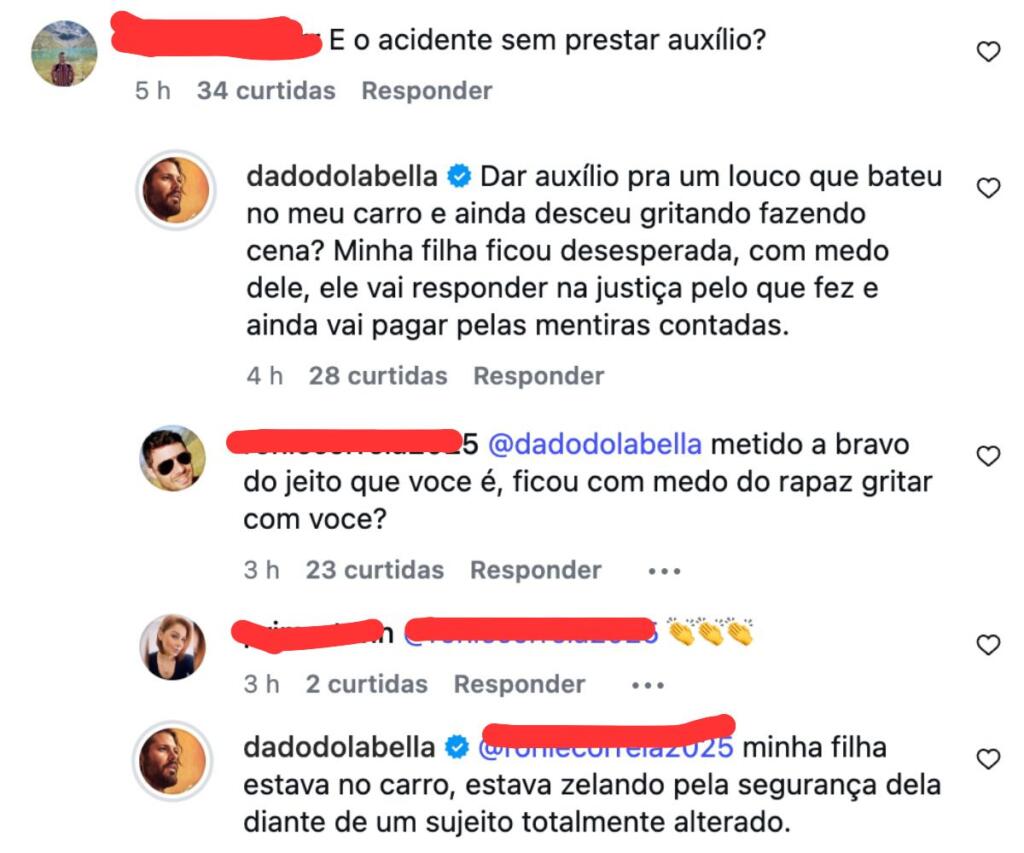Reply to the comment with 23 curtidas

tap(536, 570)
